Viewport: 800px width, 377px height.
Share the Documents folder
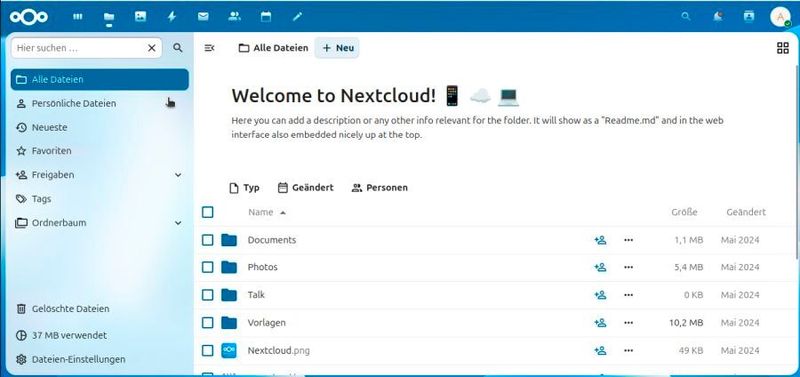[600, 240]
